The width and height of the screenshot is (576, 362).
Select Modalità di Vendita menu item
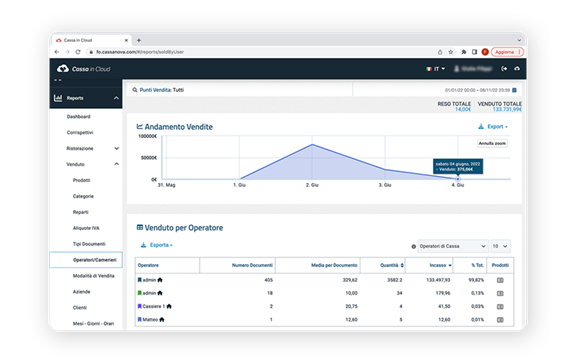(93, 276)
